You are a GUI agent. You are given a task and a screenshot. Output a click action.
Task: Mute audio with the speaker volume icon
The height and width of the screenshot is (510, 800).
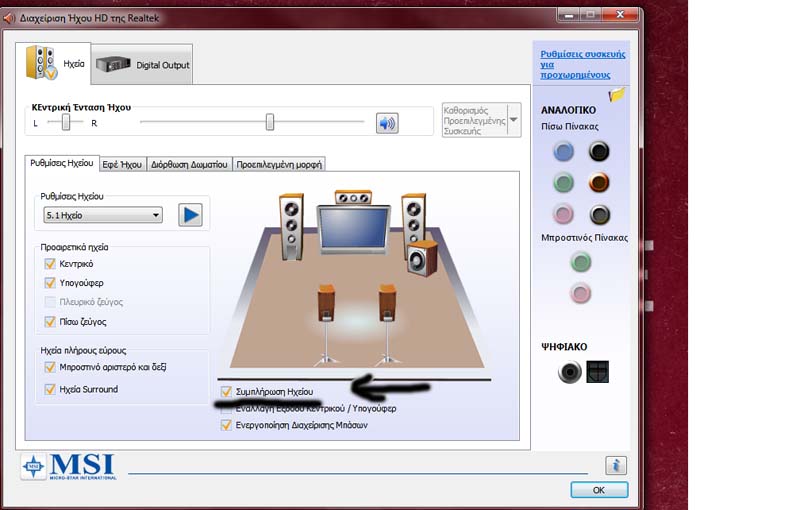[387, 123]
